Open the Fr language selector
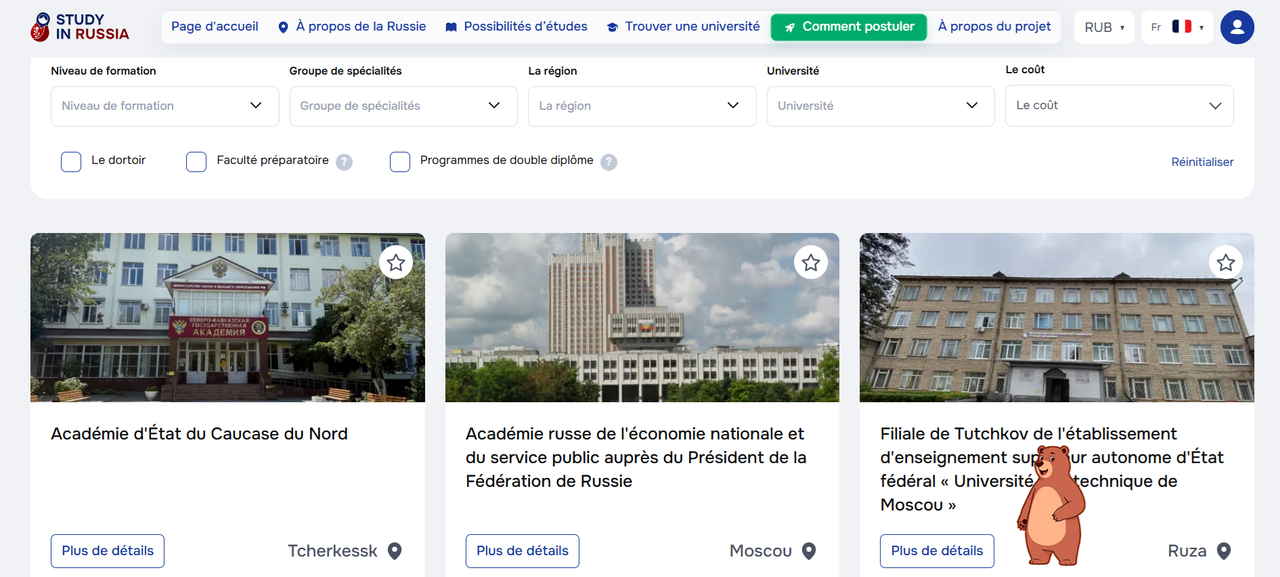The width and height of the screenshot is (1280, 577). point(1177,27)
